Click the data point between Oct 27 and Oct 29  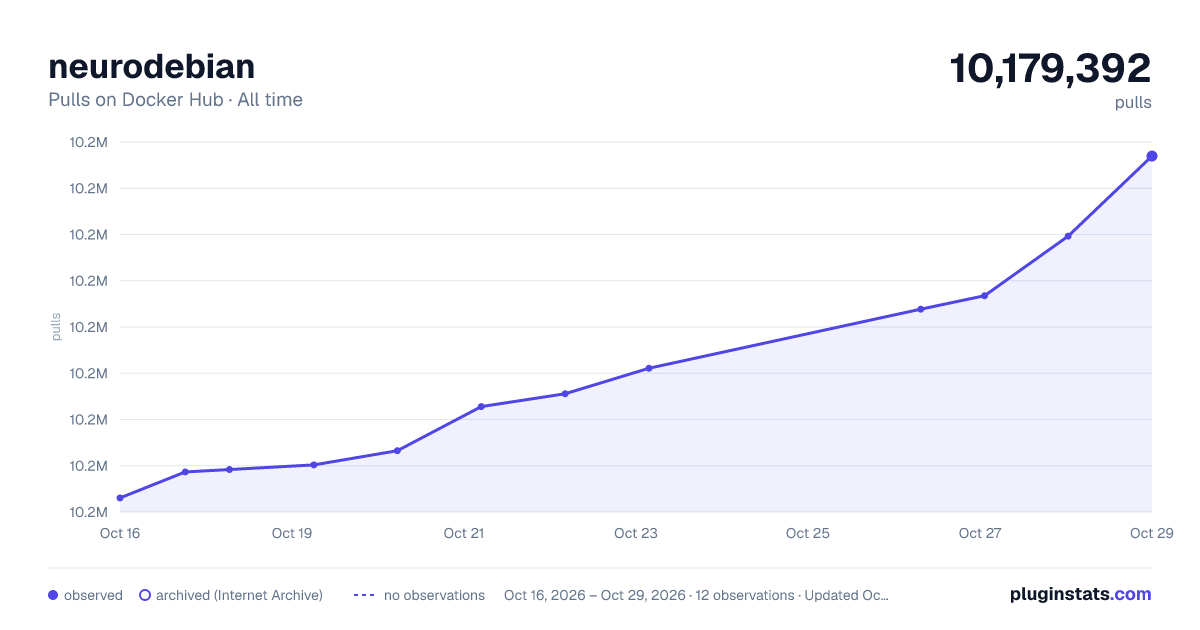click(1068, 236)
